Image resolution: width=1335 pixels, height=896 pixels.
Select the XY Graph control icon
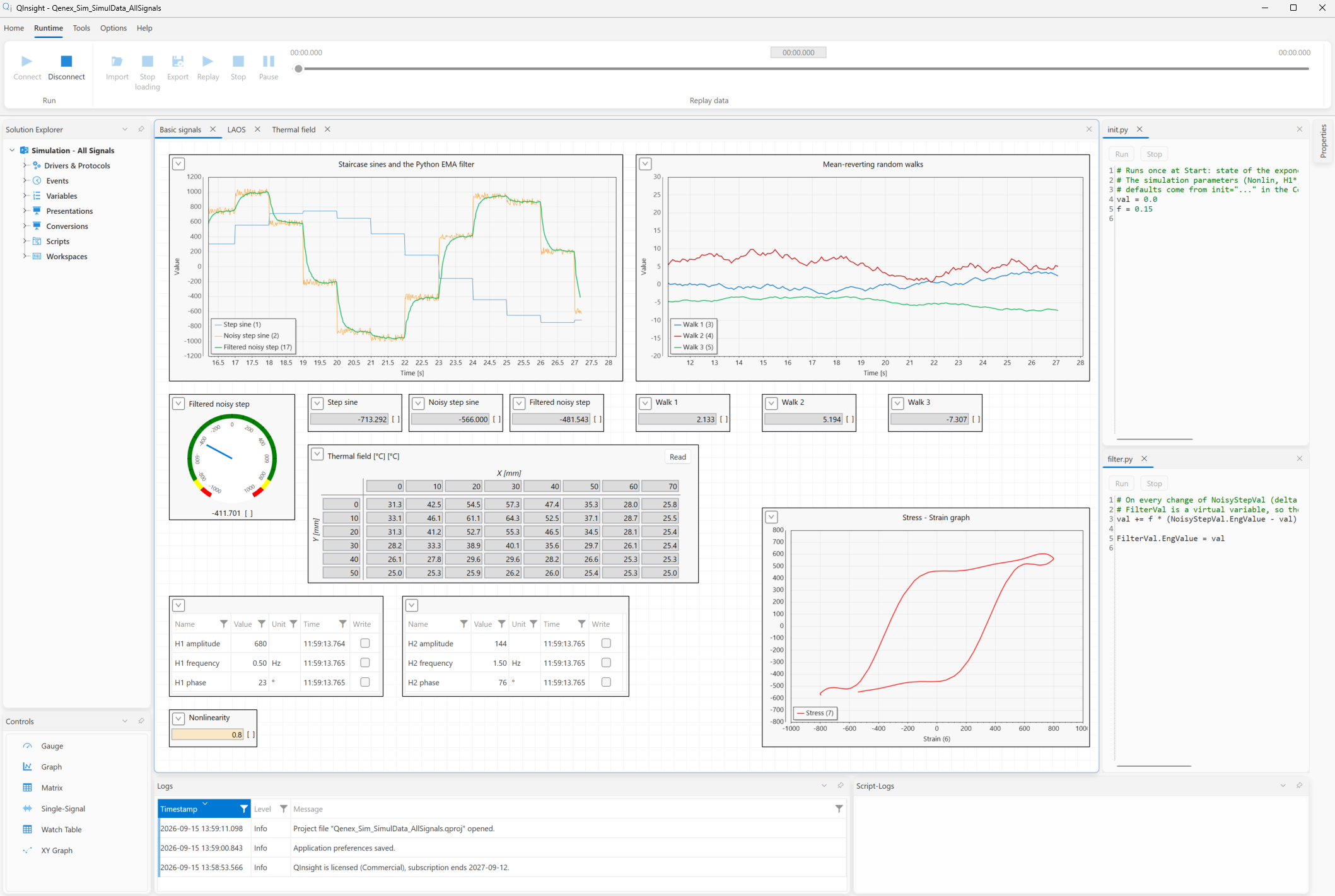(27, 850)
